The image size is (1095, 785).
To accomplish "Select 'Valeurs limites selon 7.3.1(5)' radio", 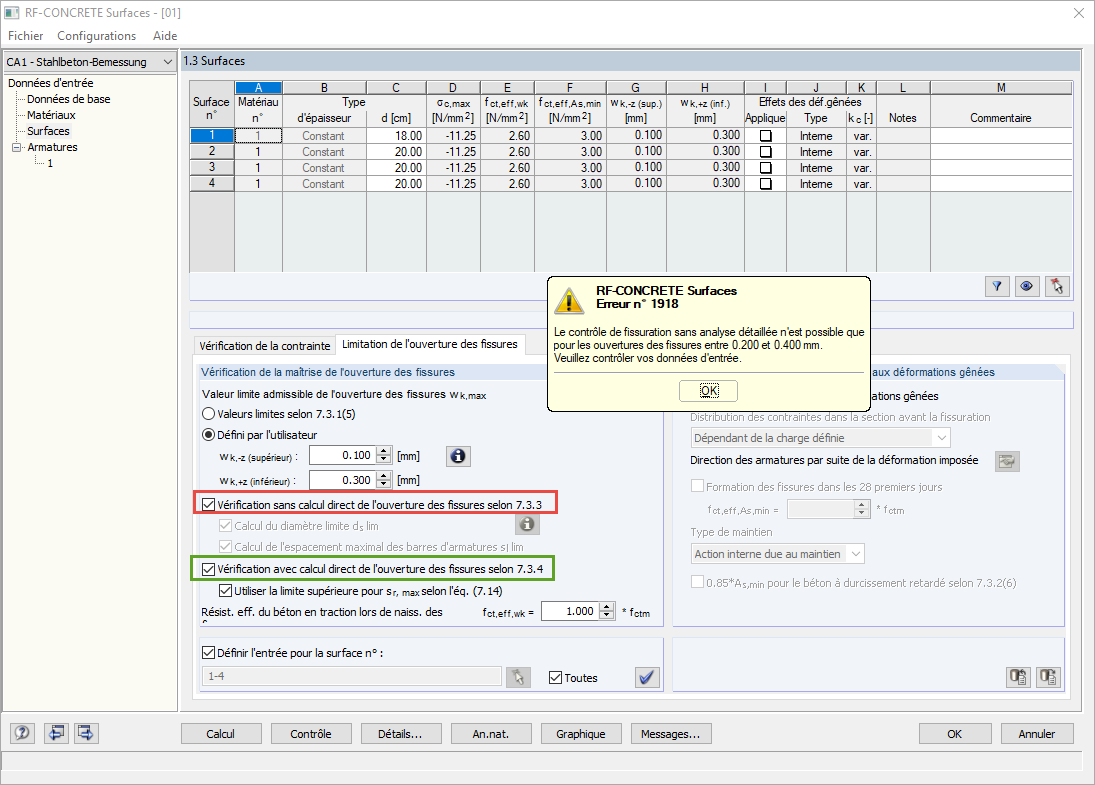I will click(208, 414).
